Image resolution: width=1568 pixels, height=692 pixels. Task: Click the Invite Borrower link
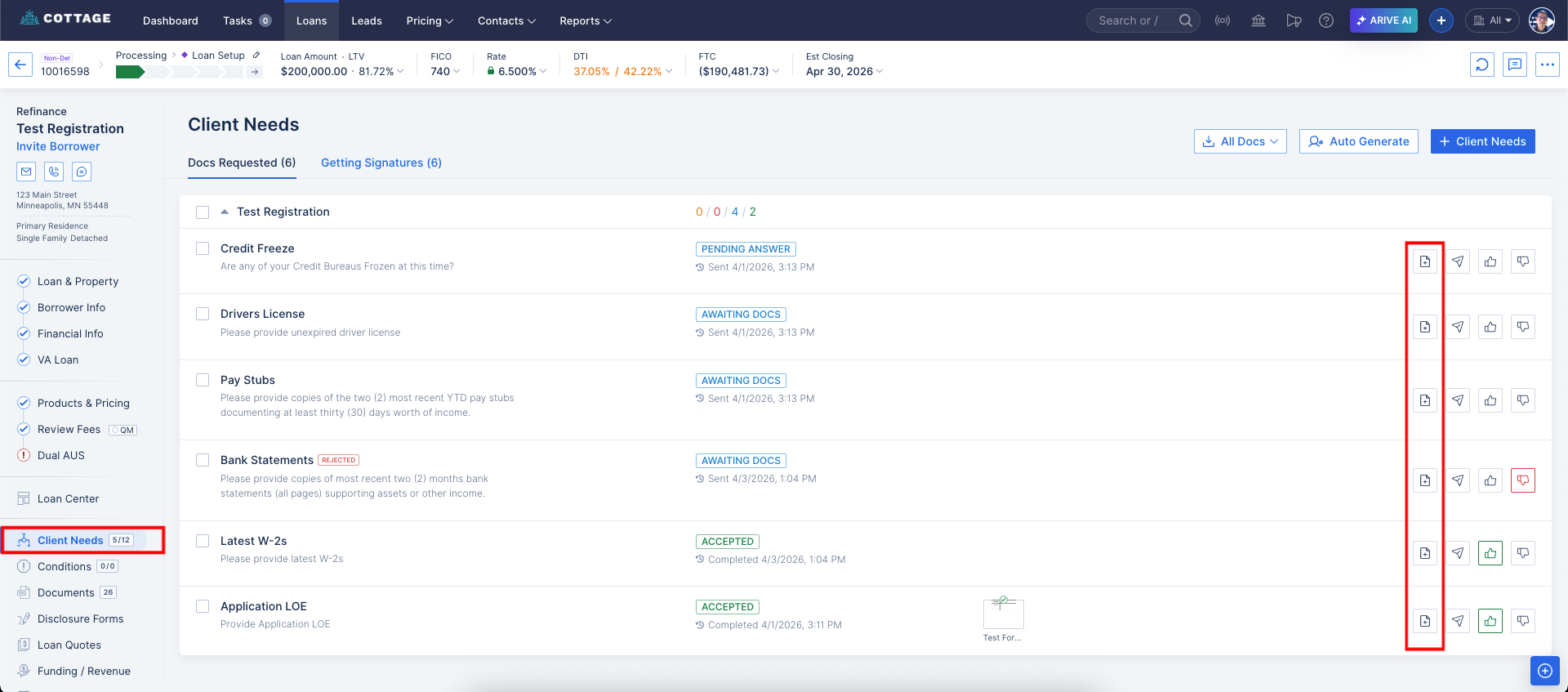[58, 146]
